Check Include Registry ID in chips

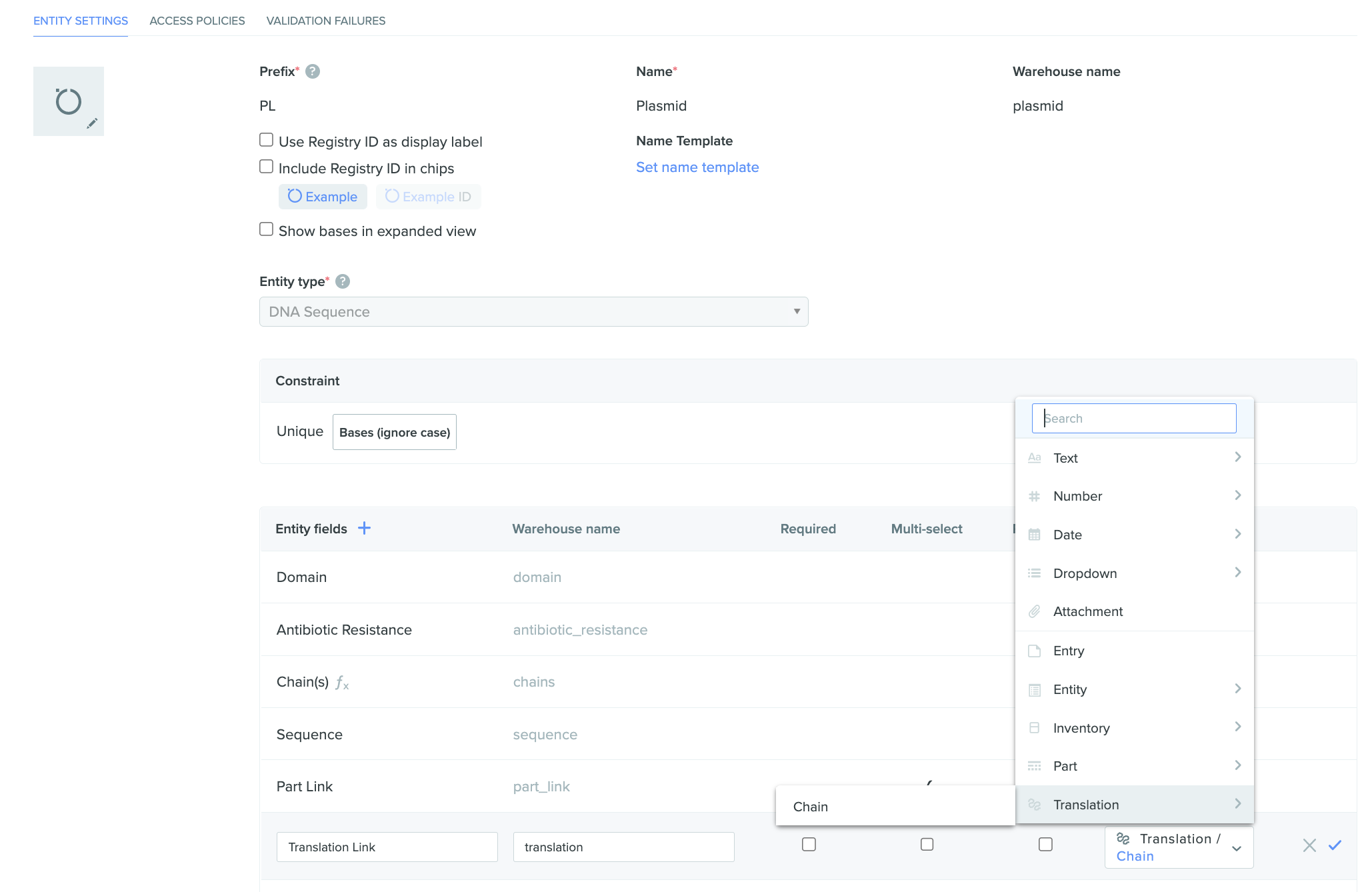pyautogui.click(x=267, y=167)
